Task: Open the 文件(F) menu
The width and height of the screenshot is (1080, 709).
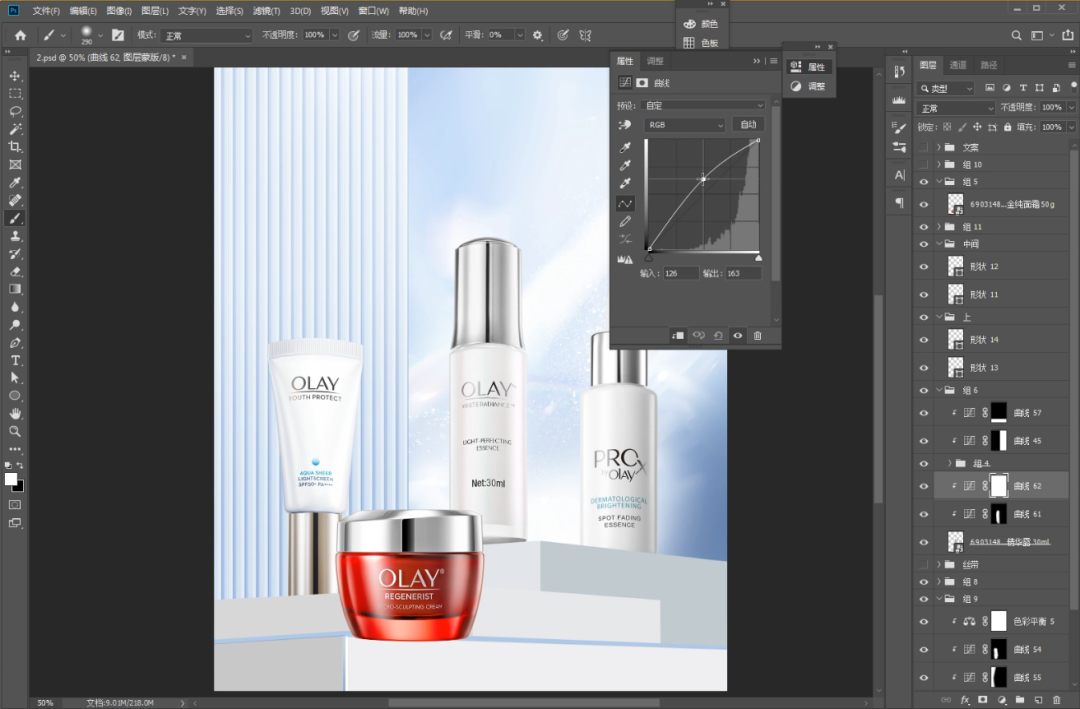Action: (46, 11)
